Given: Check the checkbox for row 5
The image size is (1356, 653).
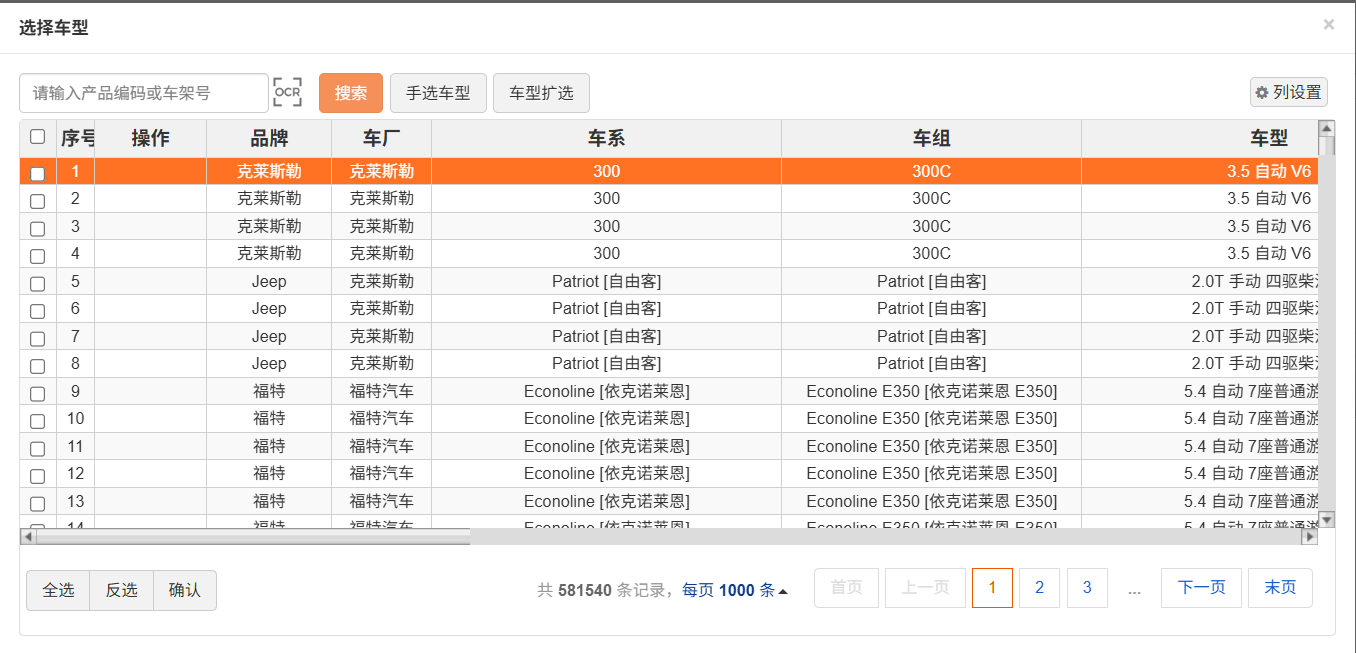Looking at the screenshot, I should coord(37,284).
